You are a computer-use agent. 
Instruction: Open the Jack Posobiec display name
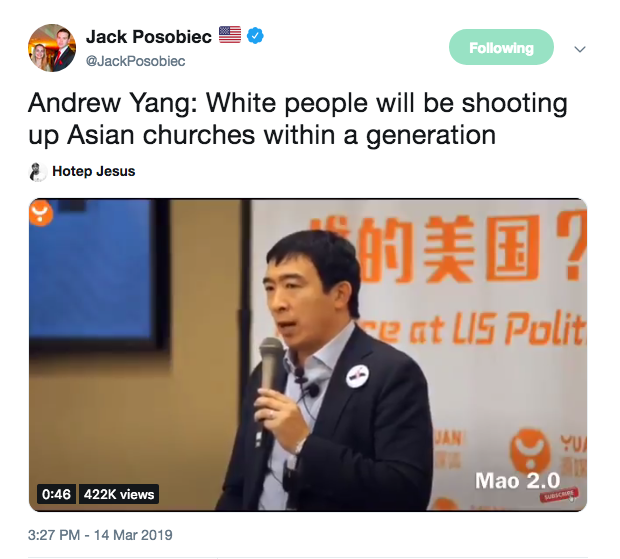149,37
